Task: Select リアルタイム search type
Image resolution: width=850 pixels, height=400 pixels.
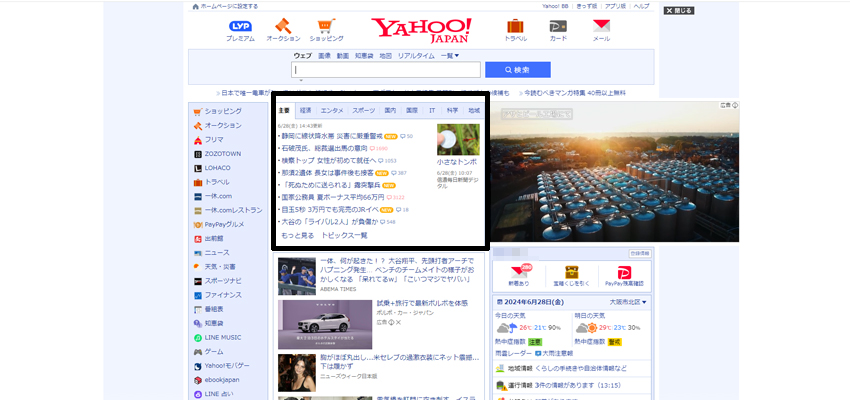Action: [416, 55]
